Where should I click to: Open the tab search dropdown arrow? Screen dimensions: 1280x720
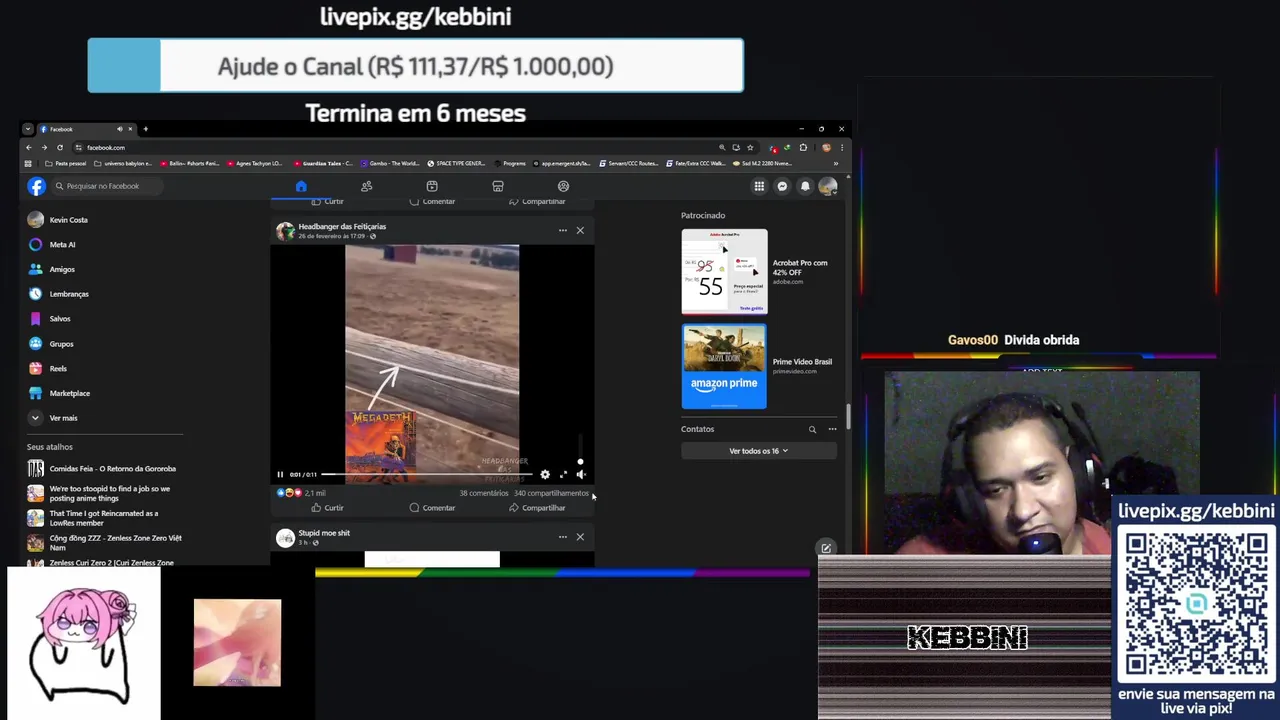tap(28, 129)
